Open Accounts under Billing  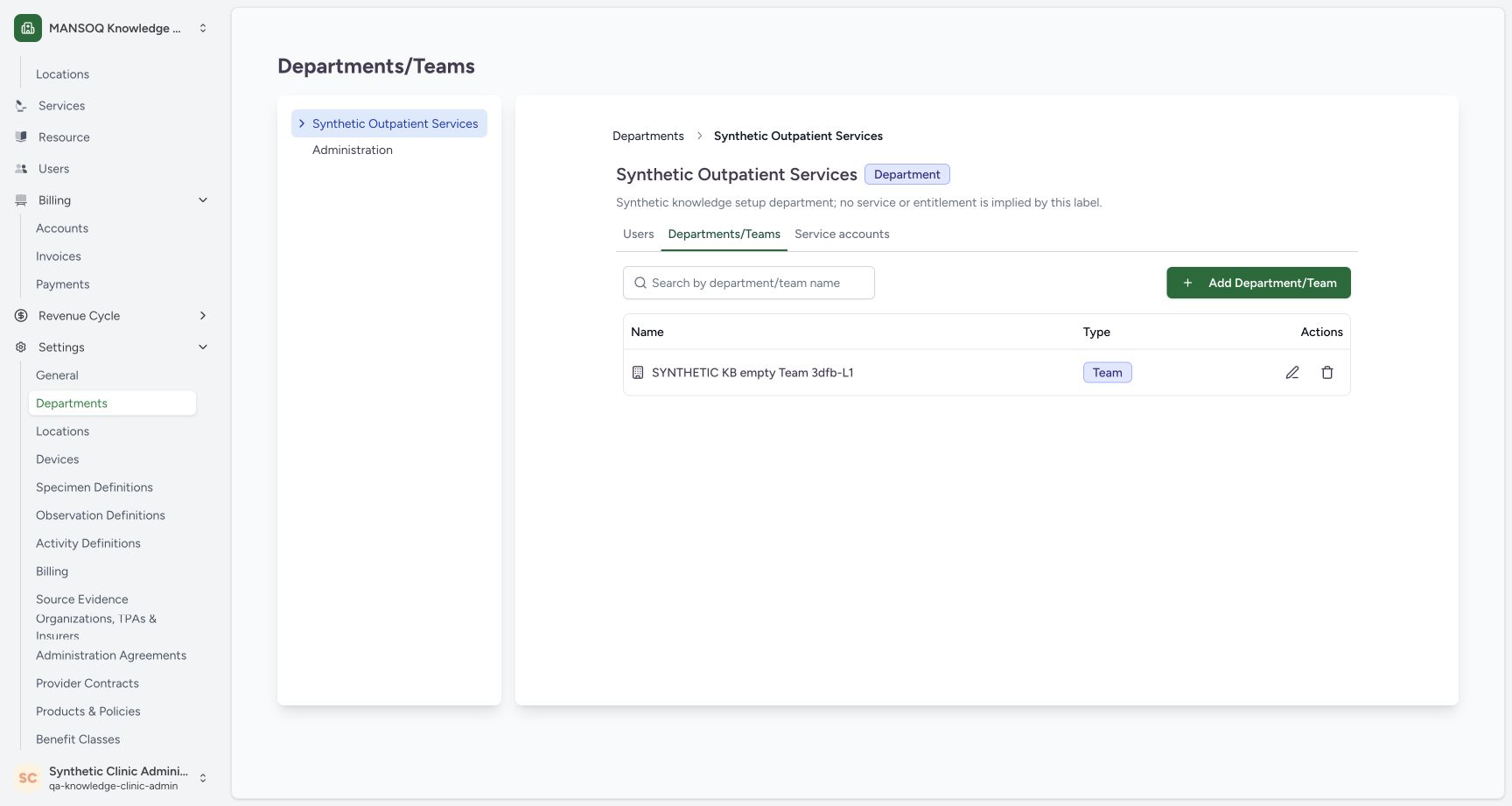[x=62, y=228]
